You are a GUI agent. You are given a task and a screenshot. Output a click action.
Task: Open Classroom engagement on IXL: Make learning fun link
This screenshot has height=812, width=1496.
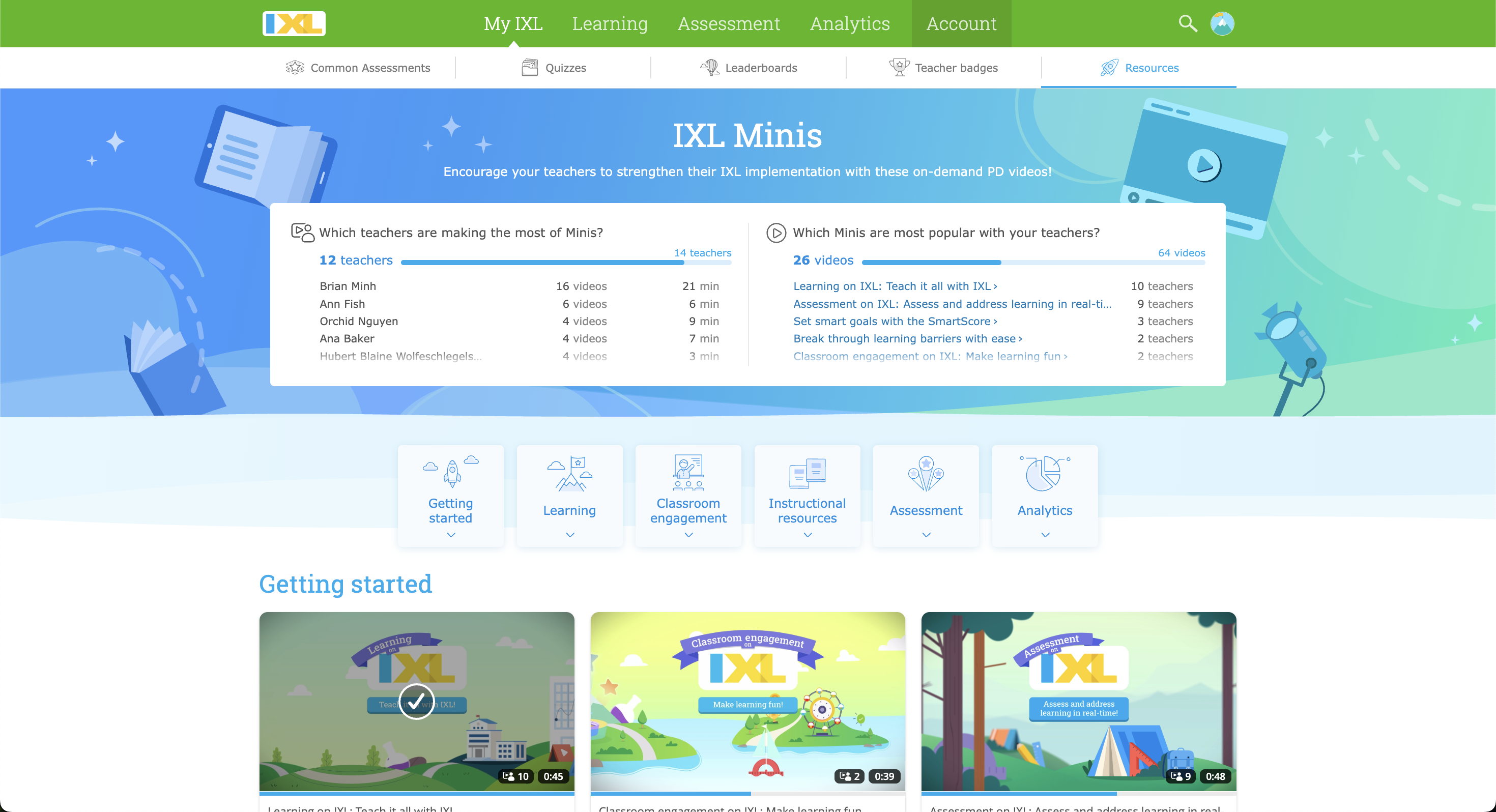click(930, 356)
